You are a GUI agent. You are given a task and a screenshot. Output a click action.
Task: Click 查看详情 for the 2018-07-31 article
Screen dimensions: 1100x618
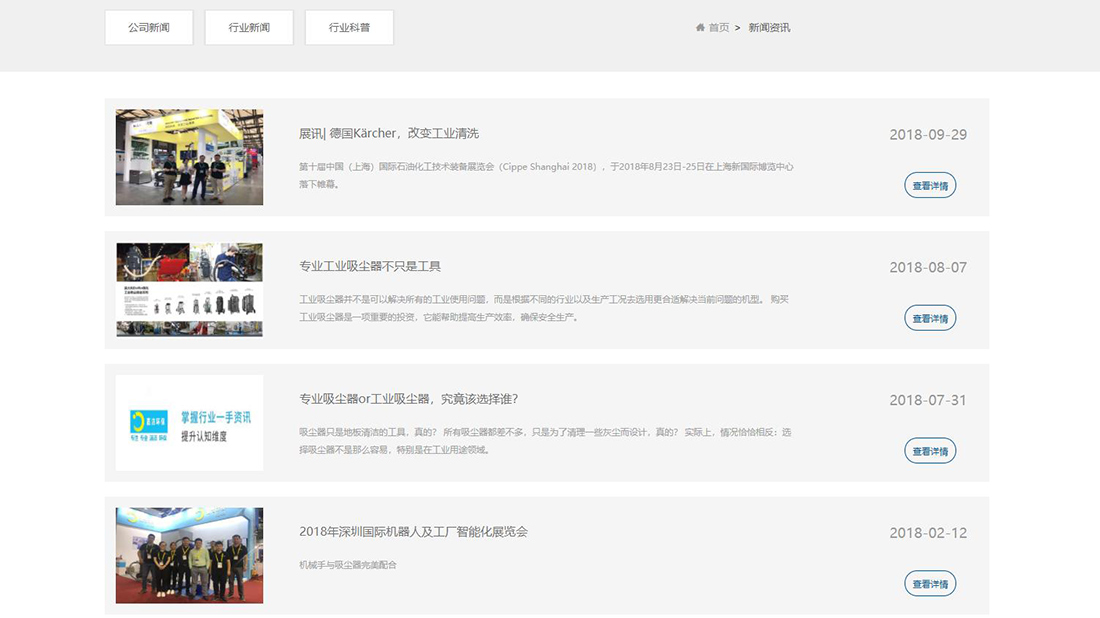click(930, 450)
